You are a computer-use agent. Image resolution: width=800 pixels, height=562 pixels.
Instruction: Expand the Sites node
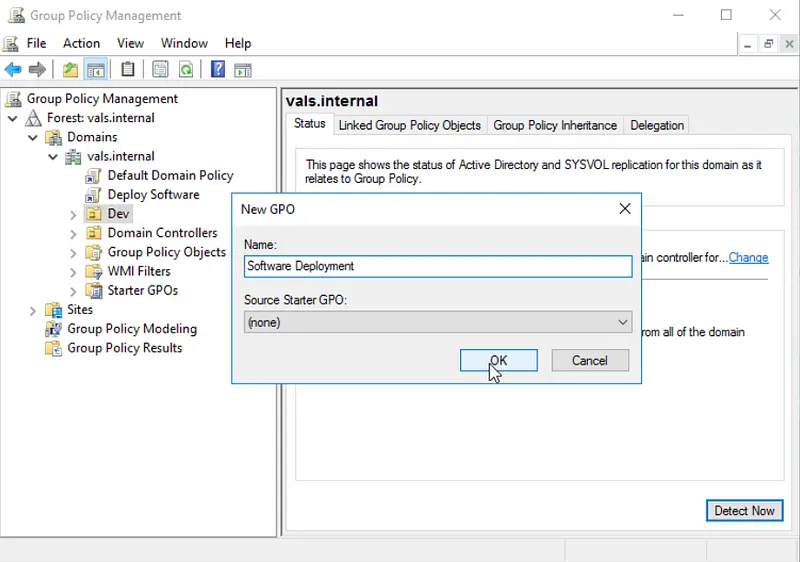click(x=33, y=311)
